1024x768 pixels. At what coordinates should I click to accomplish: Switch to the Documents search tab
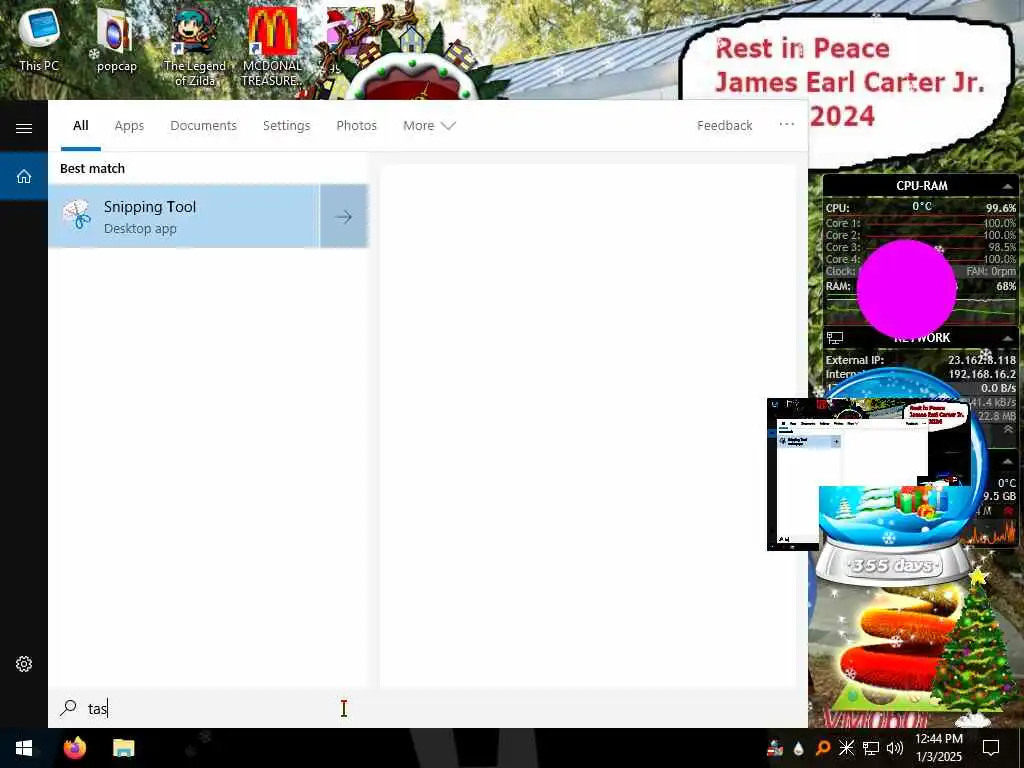[203, 125]
